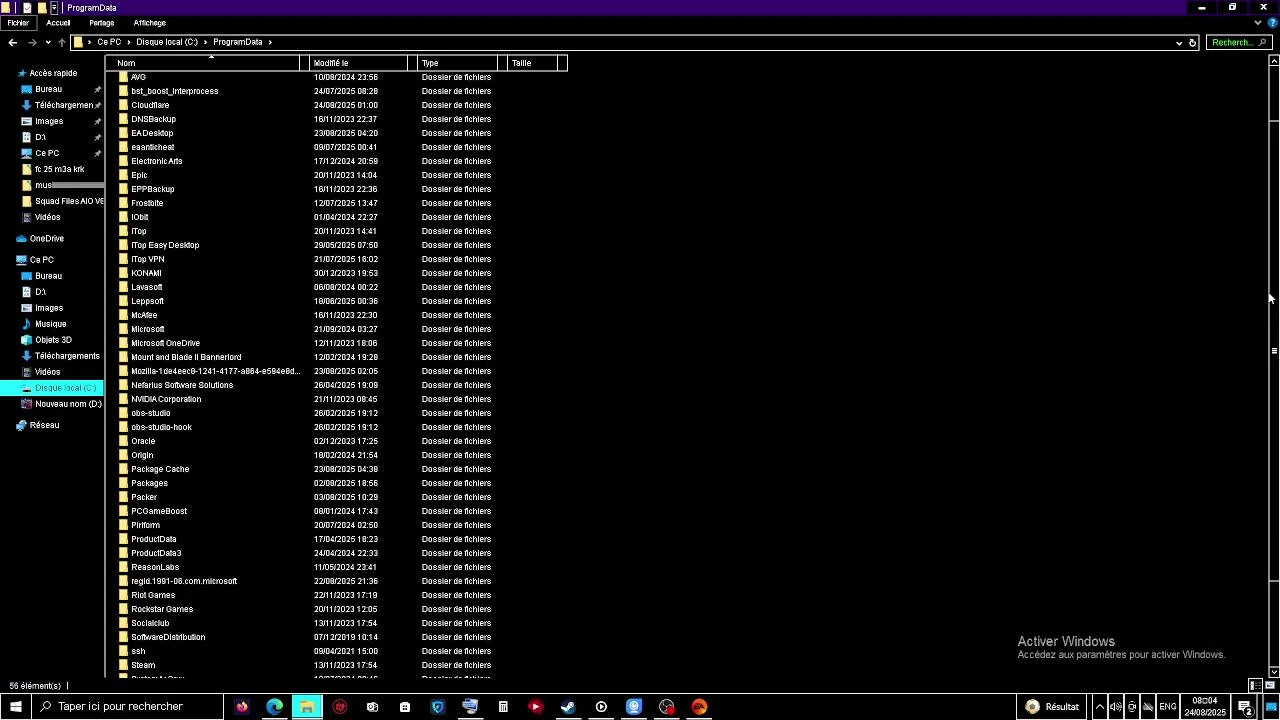This screenshot has width=1280, height=720.
Task: Click Ce PC in address breadcrumb
Action: click(109, 42)
